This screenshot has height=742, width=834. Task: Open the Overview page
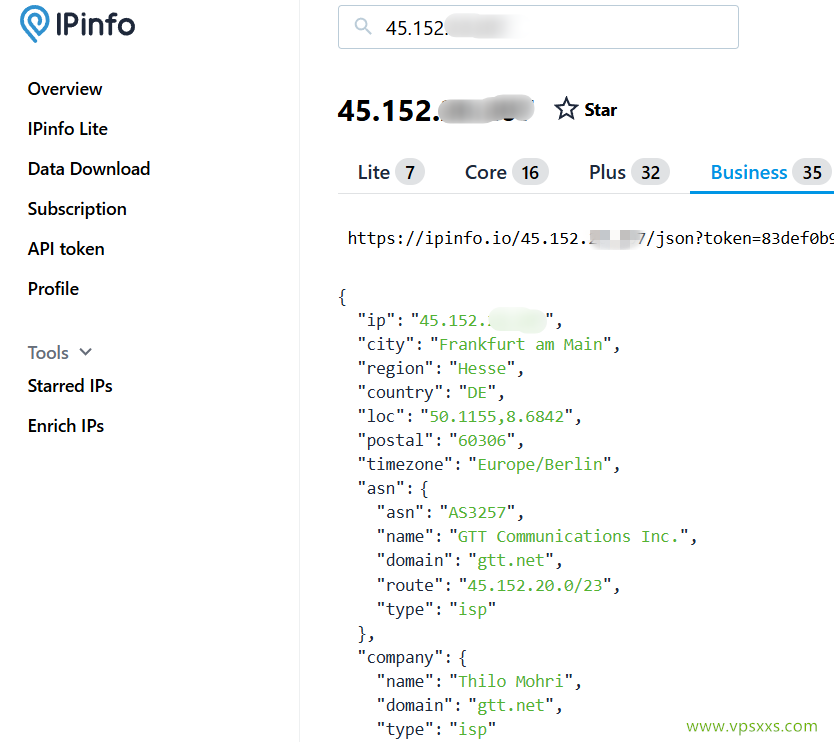point(65,89)
